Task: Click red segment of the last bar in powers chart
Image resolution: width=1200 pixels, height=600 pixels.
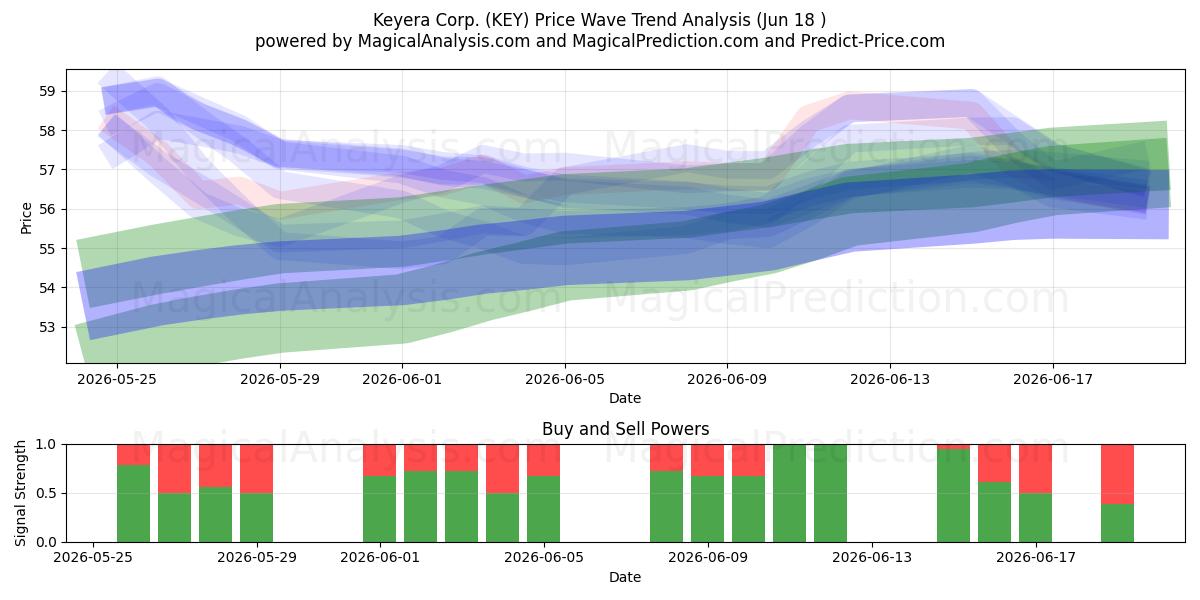Action: 1117,474
